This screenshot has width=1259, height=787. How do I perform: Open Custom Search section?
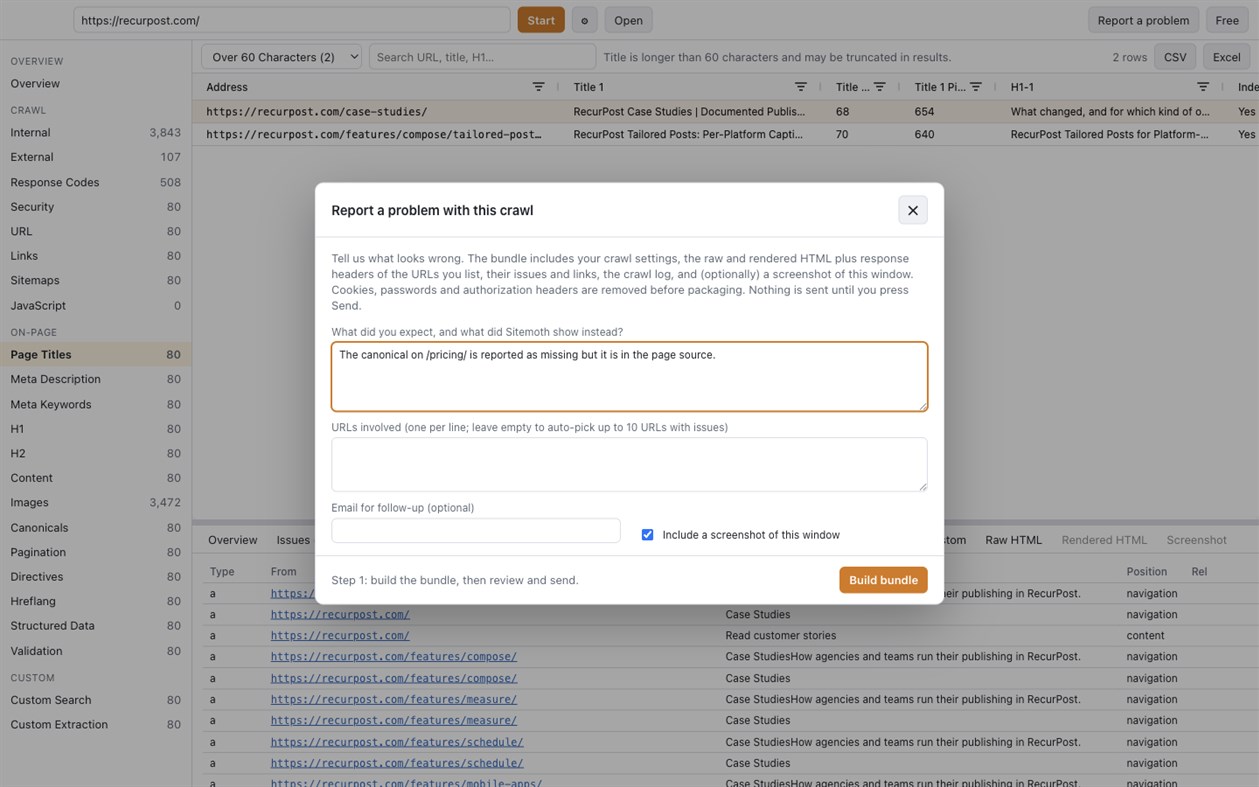tap(96, 700)
